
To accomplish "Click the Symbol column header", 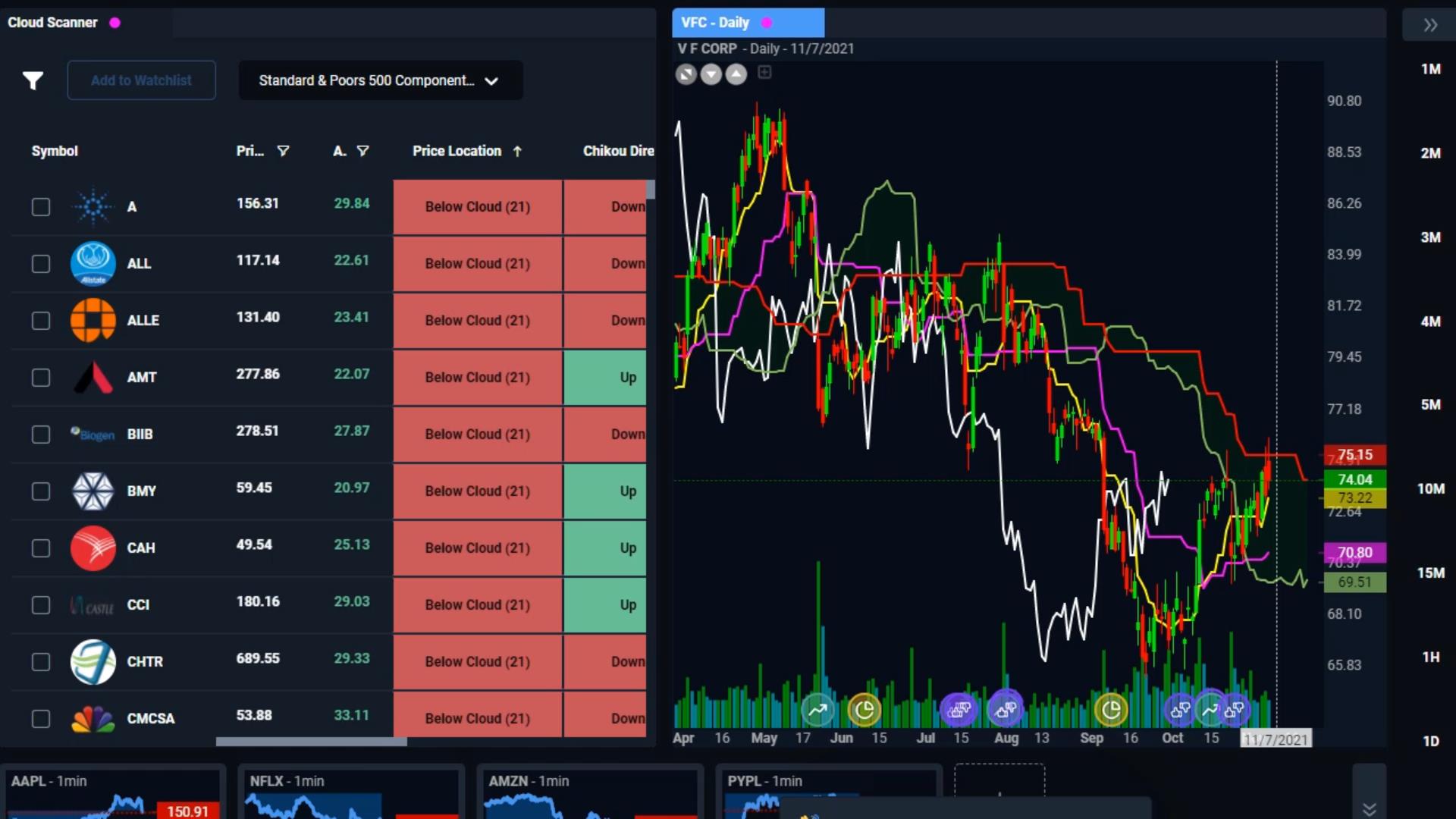I will pyautogui.click(x=55, y=151).
